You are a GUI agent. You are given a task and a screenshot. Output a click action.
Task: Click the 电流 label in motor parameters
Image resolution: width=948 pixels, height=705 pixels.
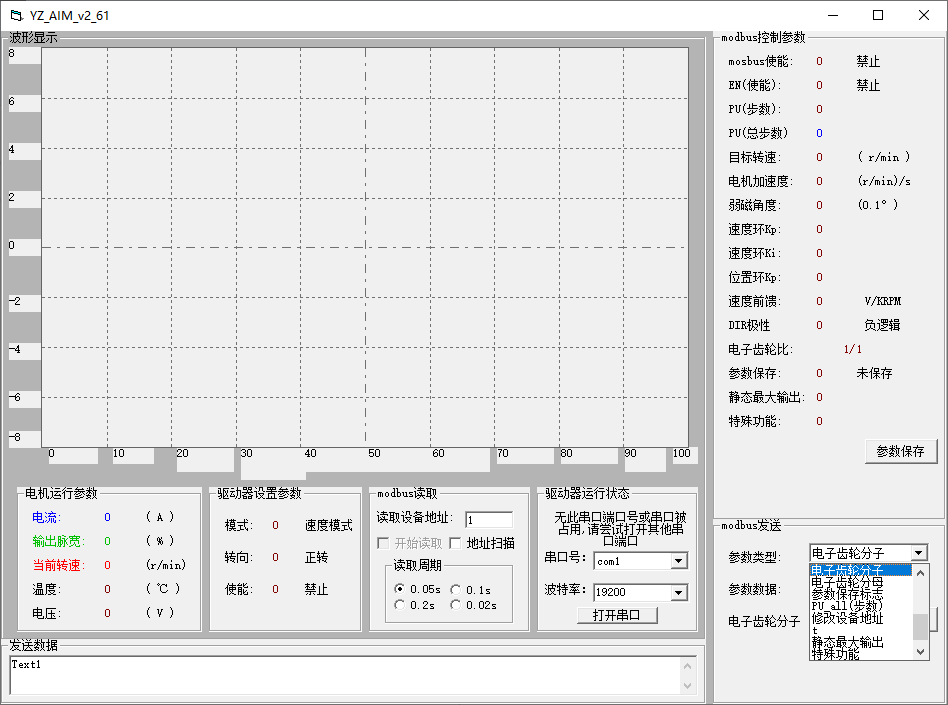47,518
